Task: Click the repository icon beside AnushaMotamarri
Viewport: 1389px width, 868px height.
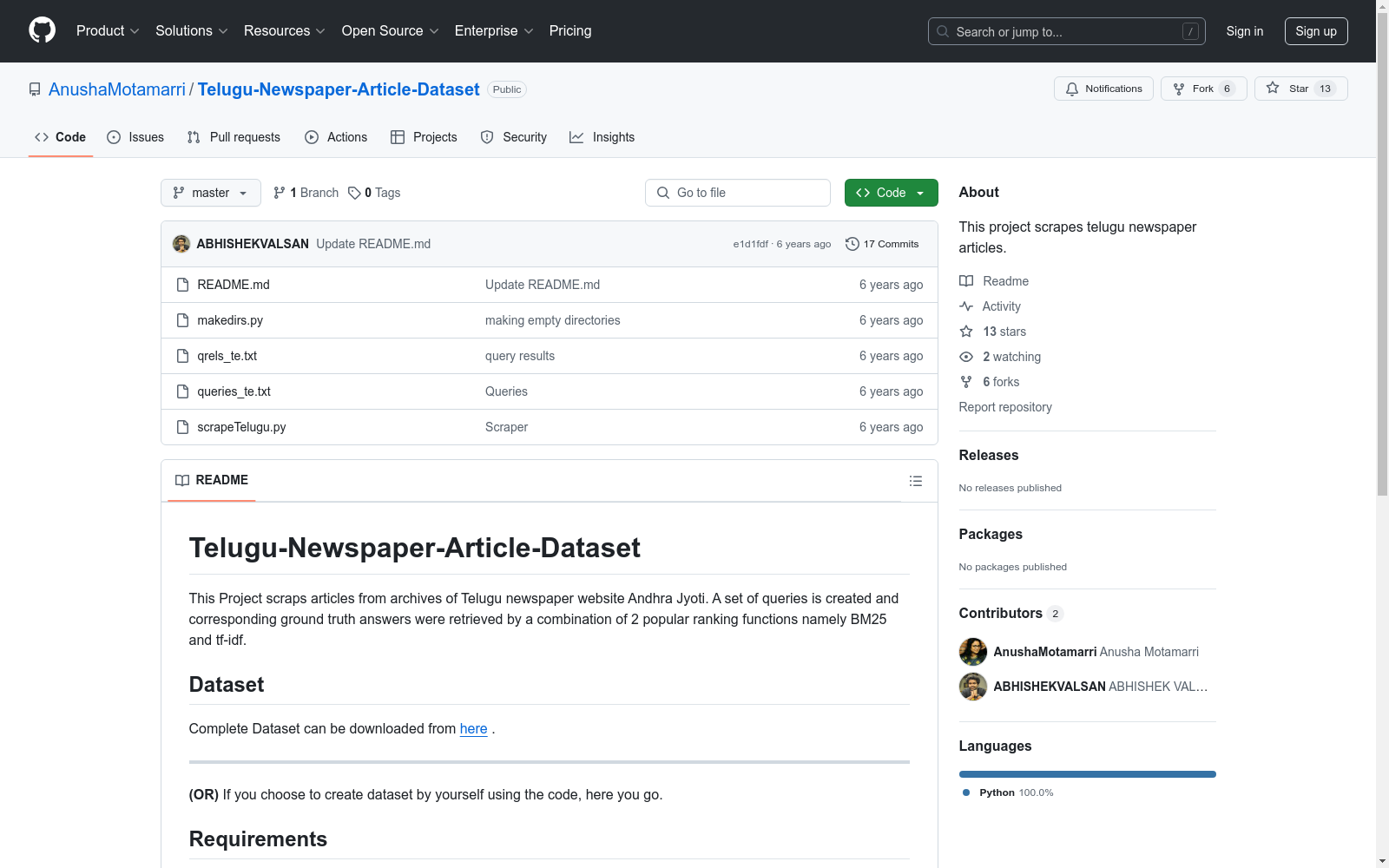Action: point(35,89)
